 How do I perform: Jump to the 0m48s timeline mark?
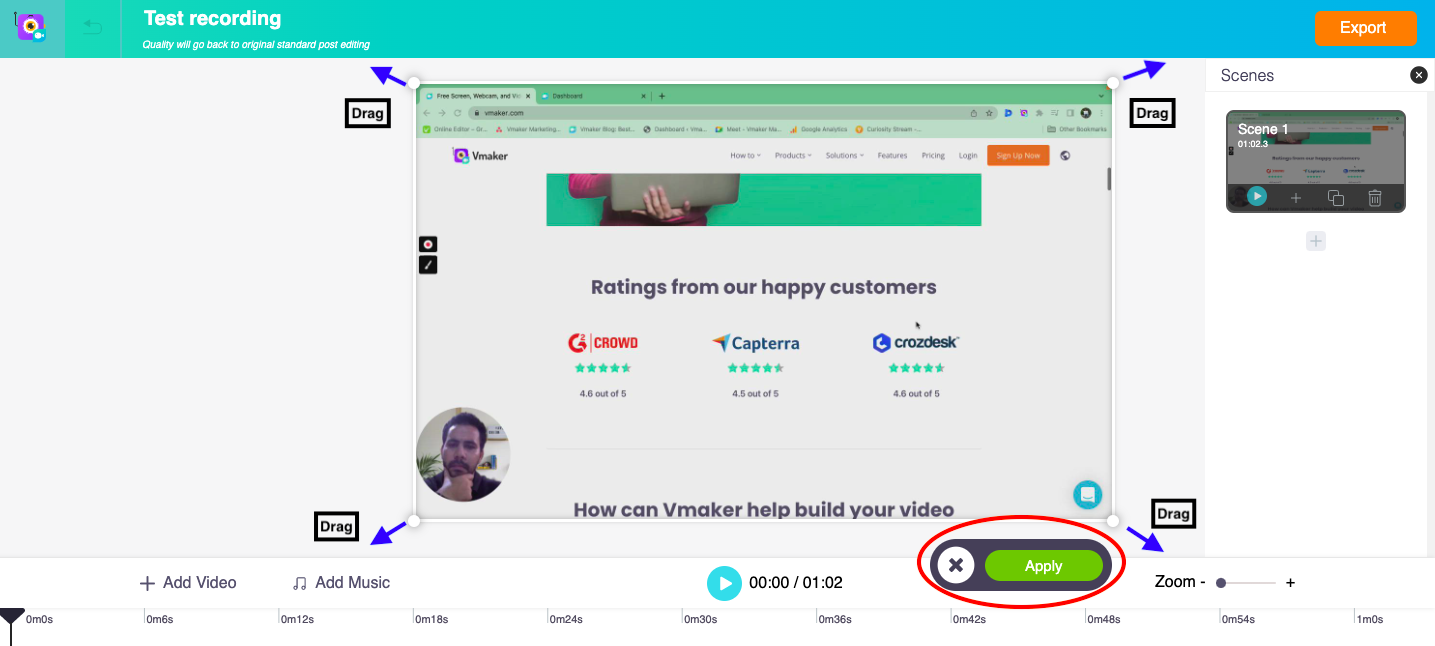point(1104,619)
